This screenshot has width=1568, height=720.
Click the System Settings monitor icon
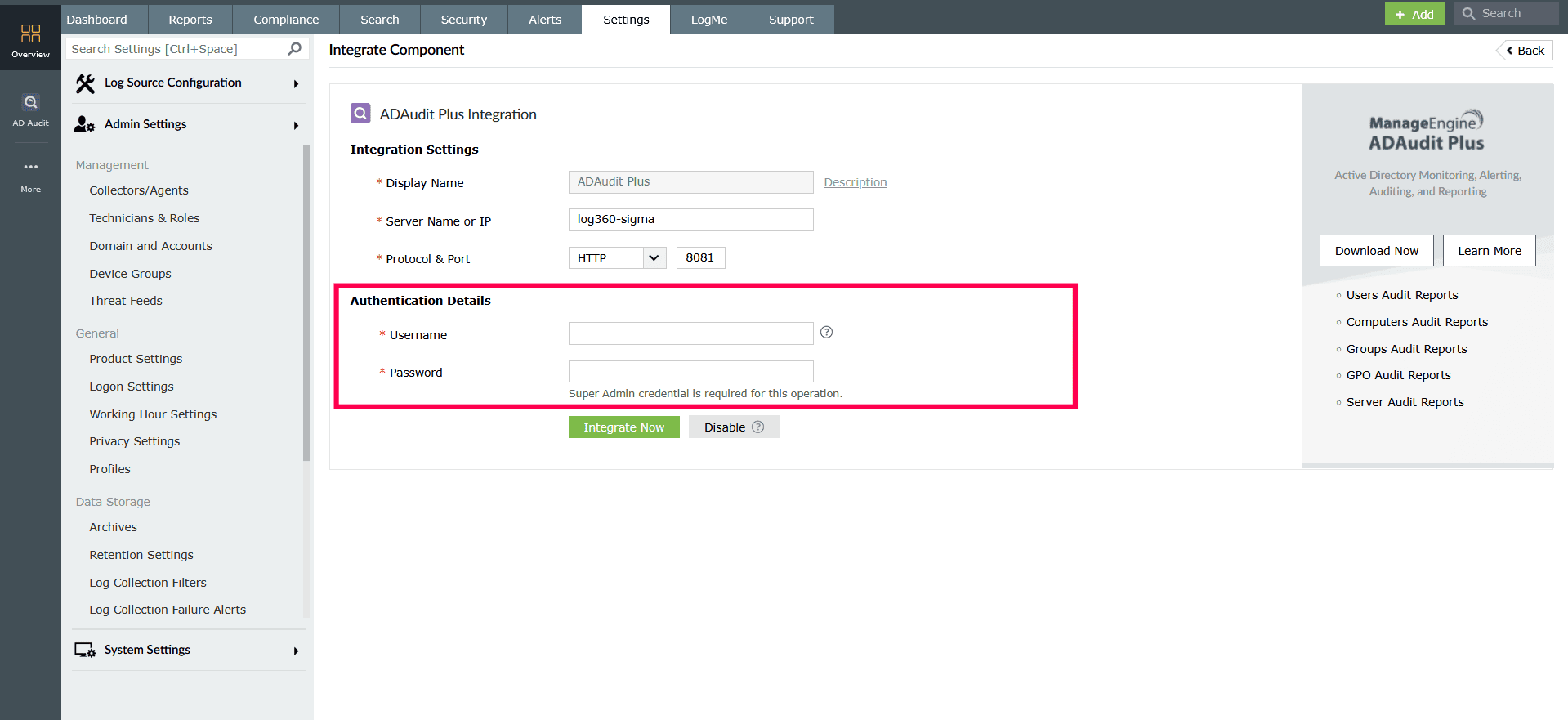85,651
